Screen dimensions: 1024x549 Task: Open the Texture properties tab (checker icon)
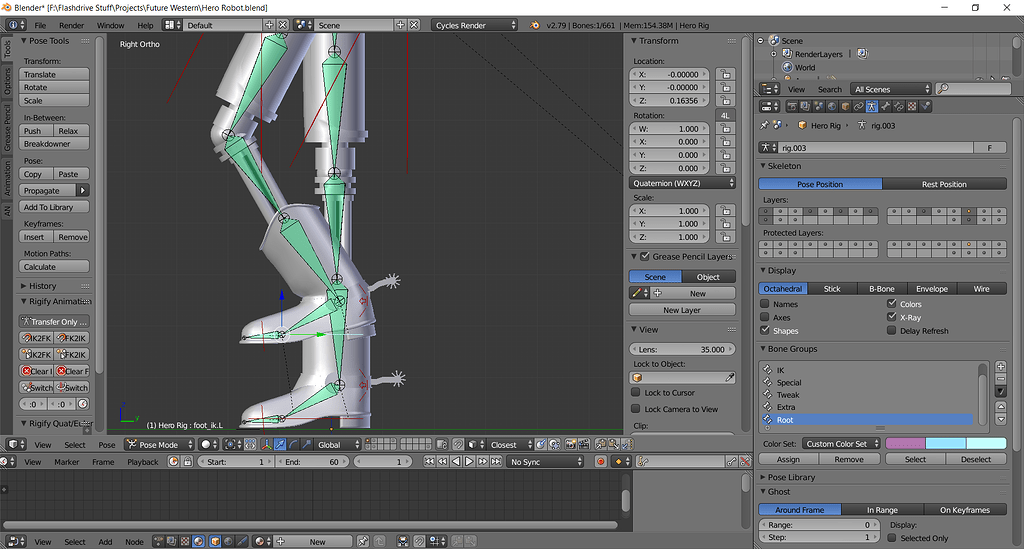point(912,106)
